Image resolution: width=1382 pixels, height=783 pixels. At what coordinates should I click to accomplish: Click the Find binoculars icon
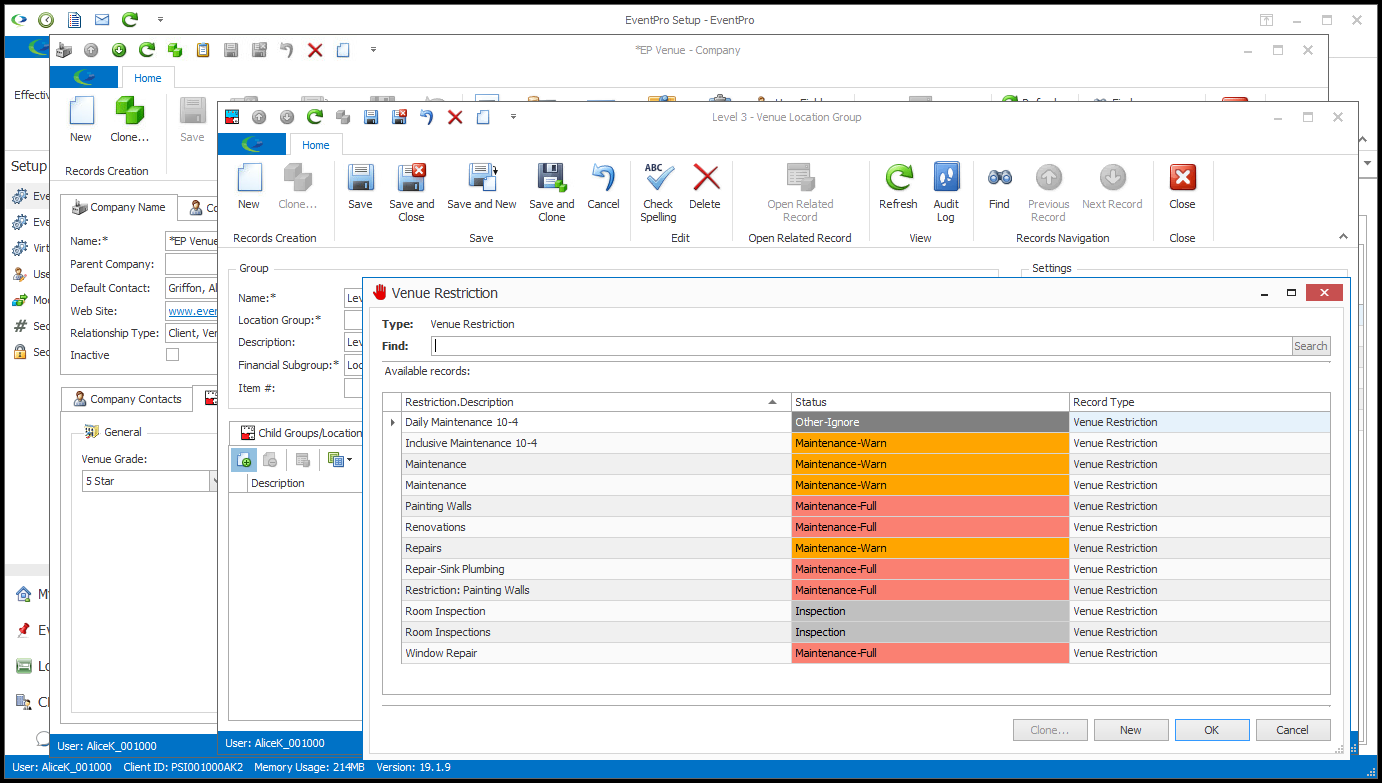pyautogui.click(x=999, y=178)
